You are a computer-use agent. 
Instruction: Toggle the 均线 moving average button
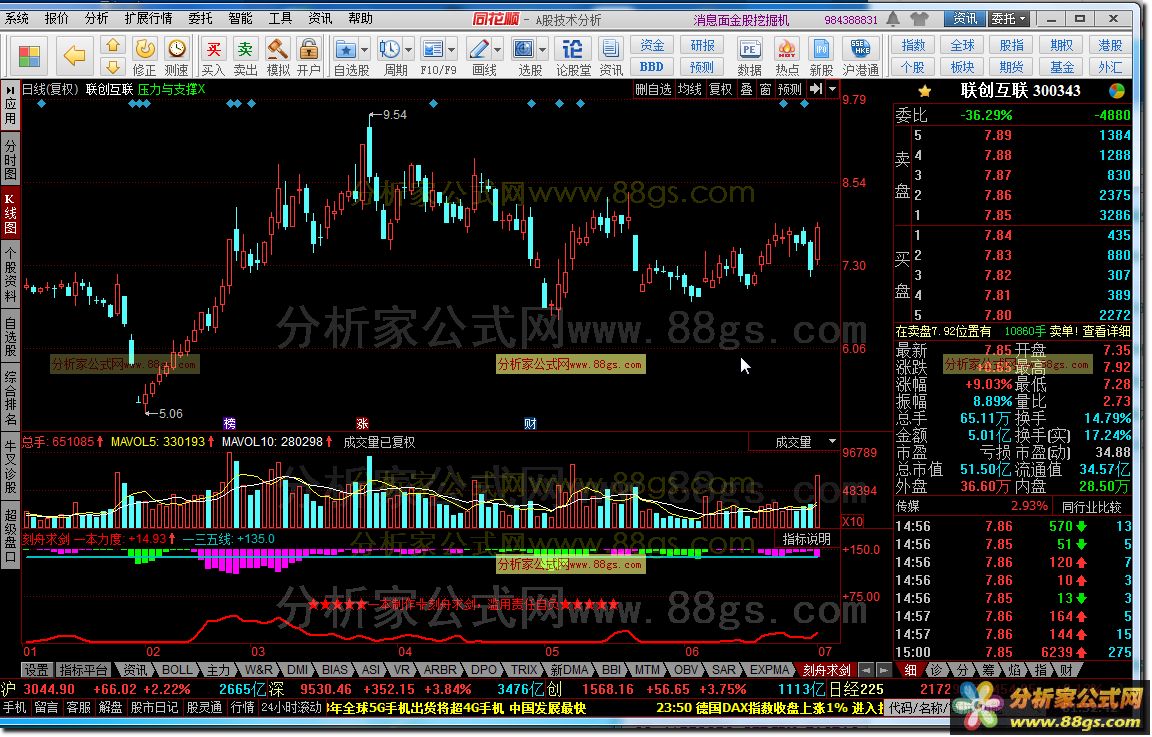pyautogui.click(x=690, y=89)
